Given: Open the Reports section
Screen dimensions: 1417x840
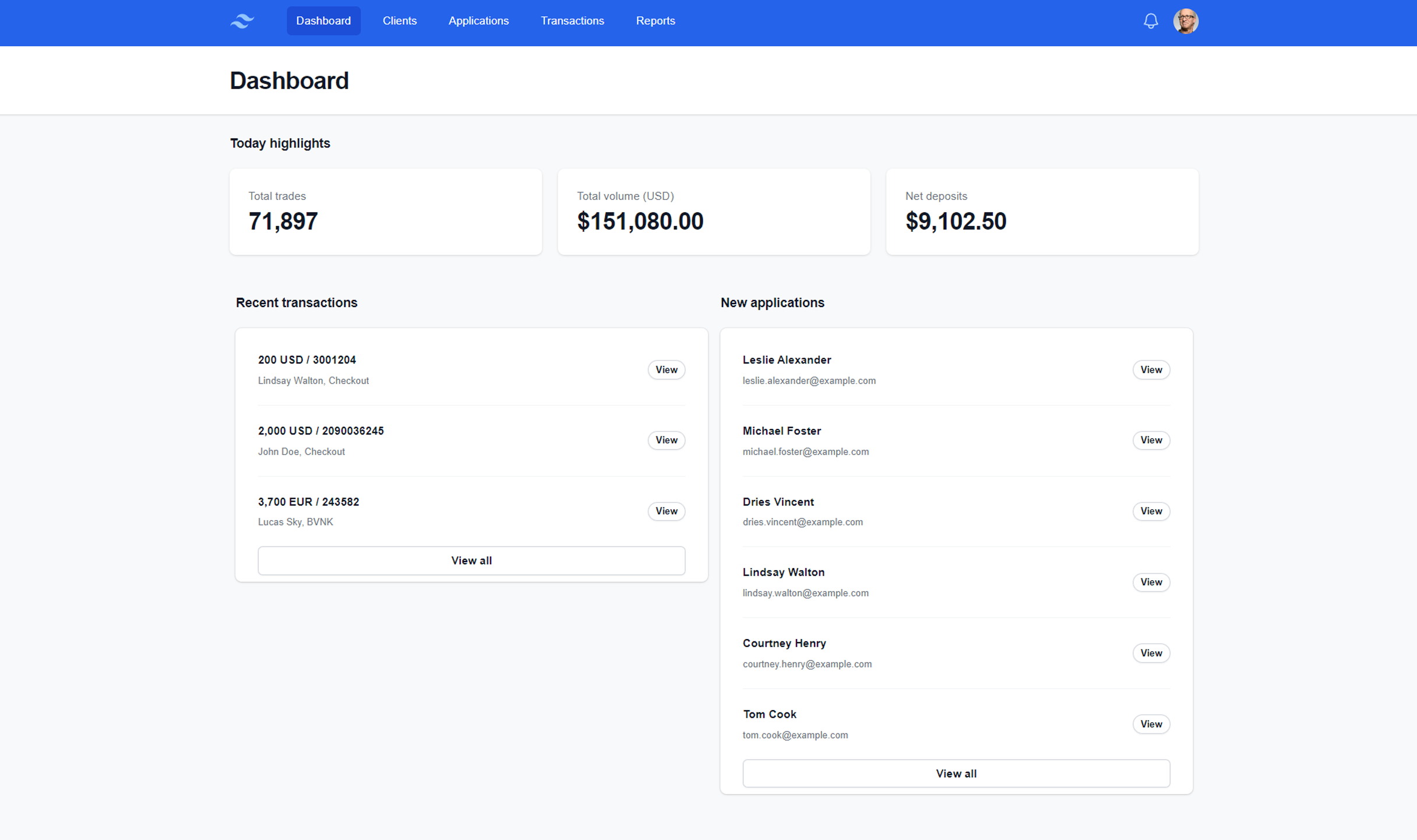Looking at the screenshot, I should pos(655,20).
